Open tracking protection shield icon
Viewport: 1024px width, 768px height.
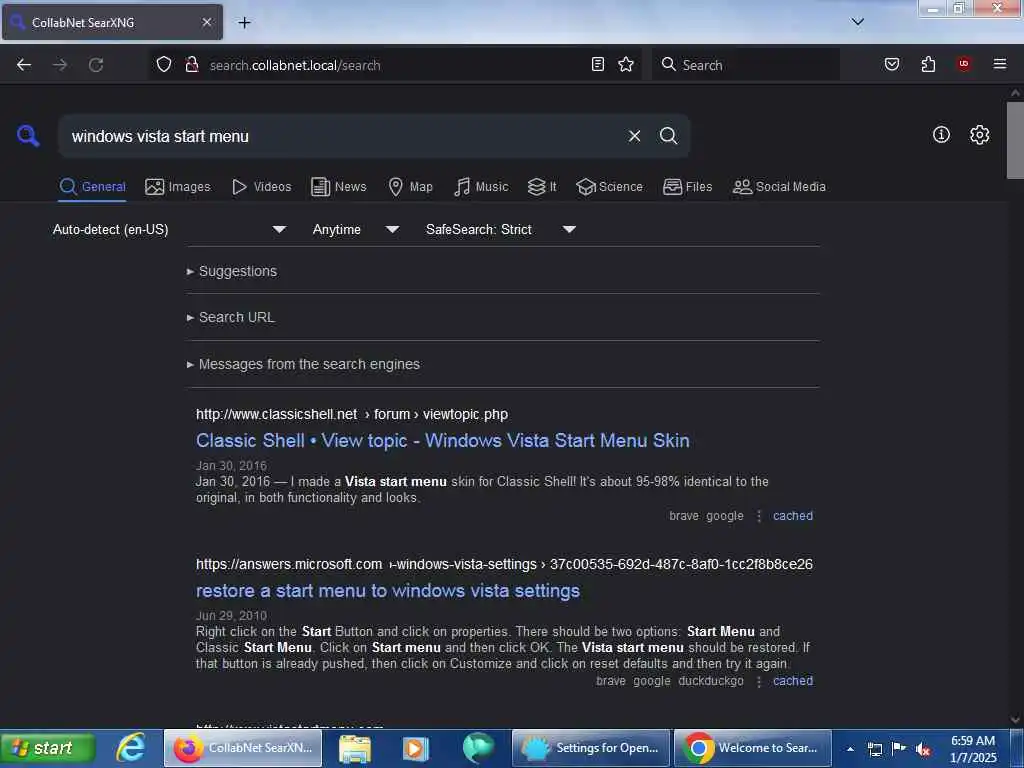(164, 65)
